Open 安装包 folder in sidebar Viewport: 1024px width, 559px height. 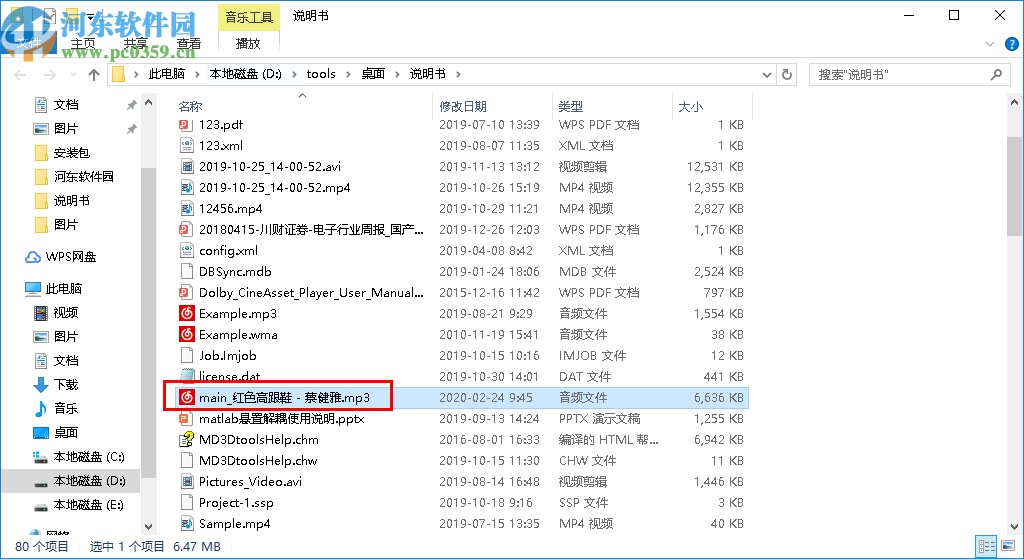tap(62, 153)
